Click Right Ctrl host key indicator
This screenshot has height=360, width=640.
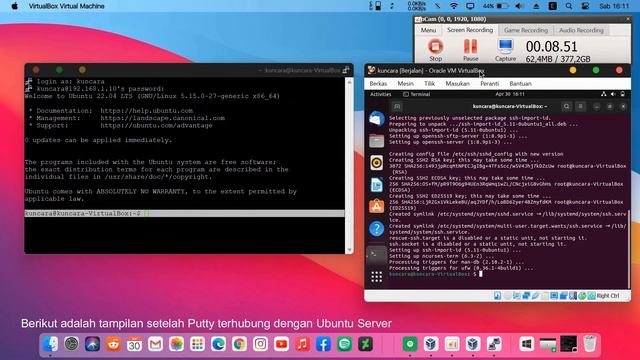pos(608,296)
